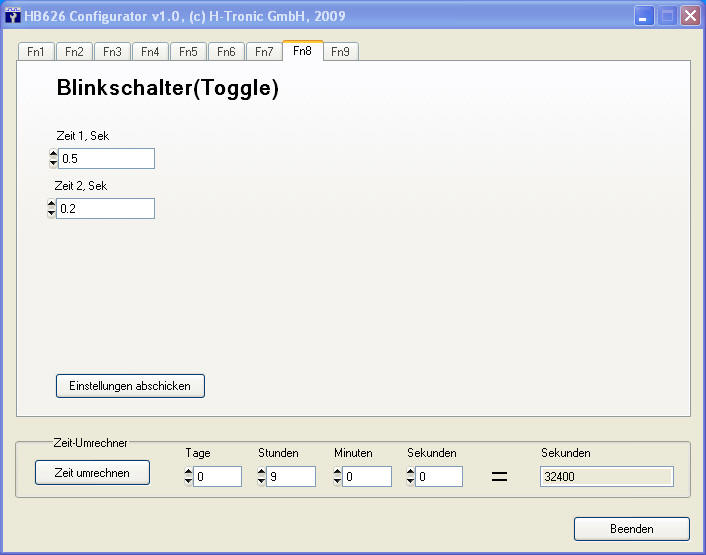Increment Tage value with up arrow

pyautogui.click(x=189, y=473)
